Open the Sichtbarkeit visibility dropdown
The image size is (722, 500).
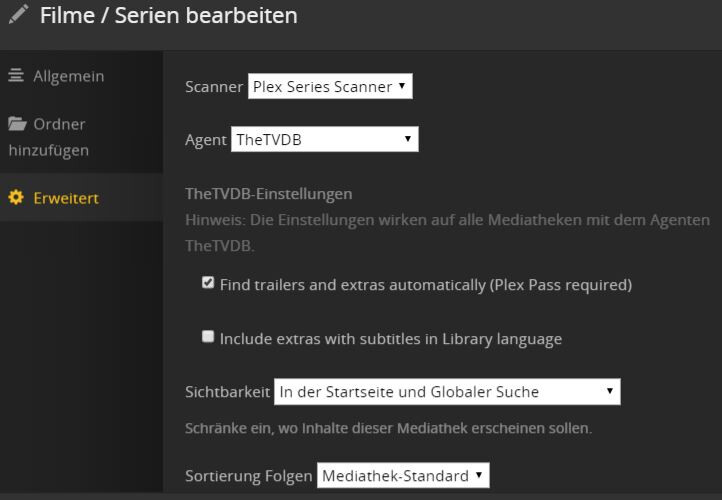(446, 392)
